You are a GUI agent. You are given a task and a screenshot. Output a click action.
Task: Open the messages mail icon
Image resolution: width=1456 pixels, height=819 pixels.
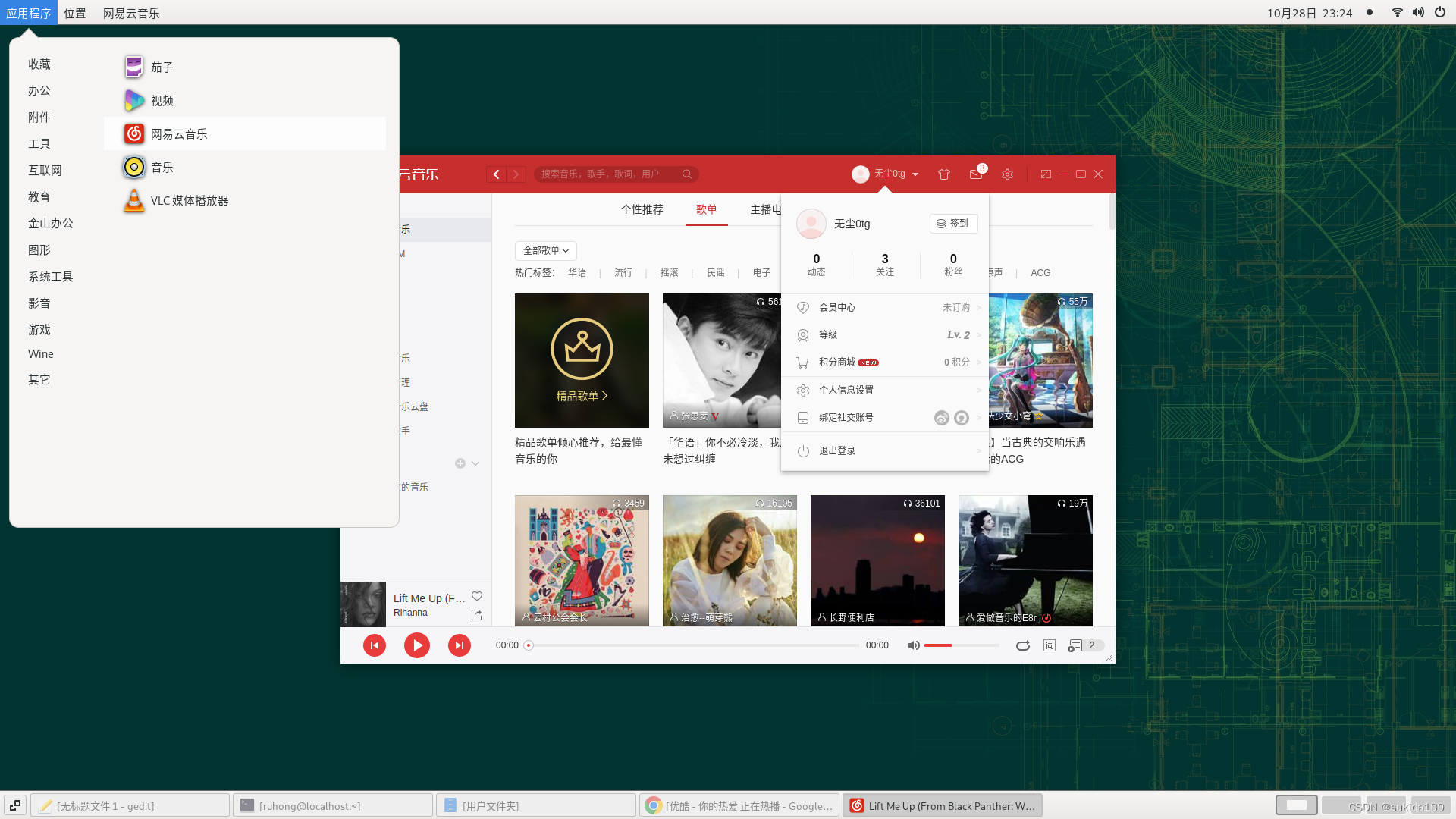click(976, 174)
